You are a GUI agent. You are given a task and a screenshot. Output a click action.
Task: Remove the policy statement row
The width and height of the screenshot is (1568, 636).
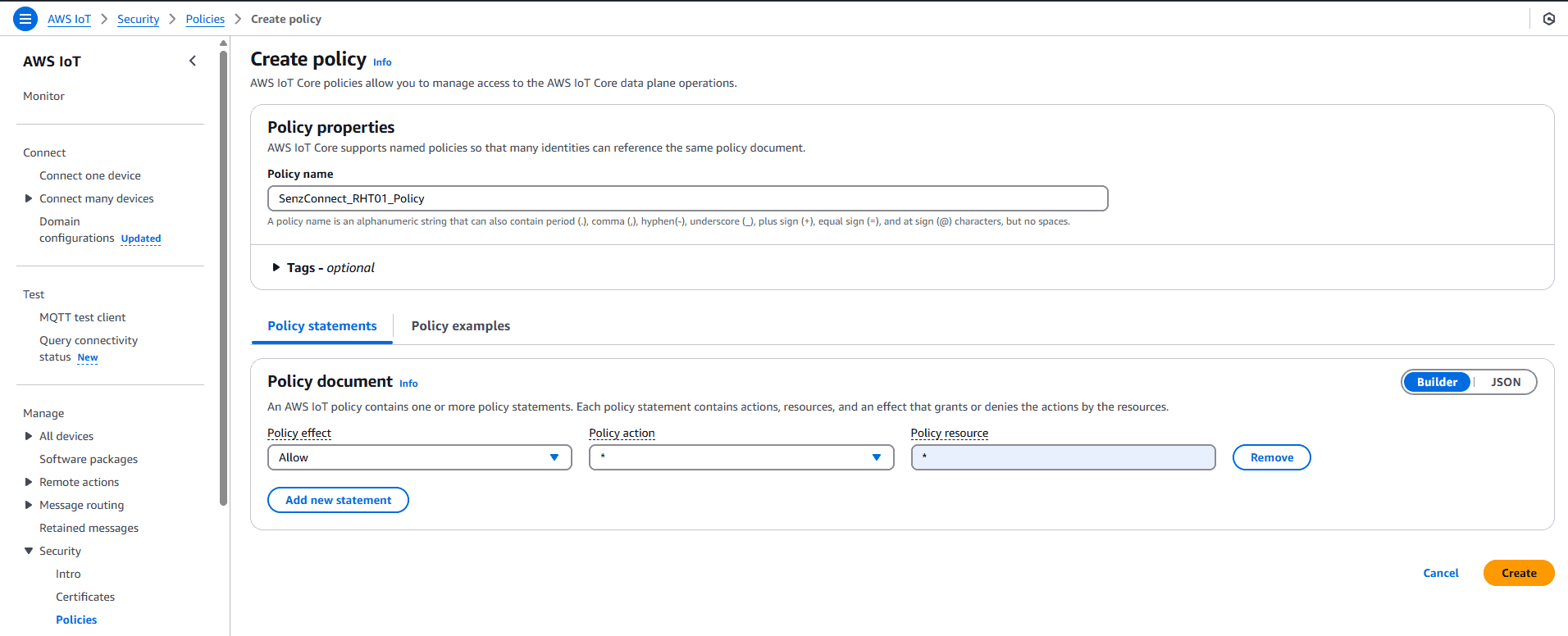point(1271,457)
